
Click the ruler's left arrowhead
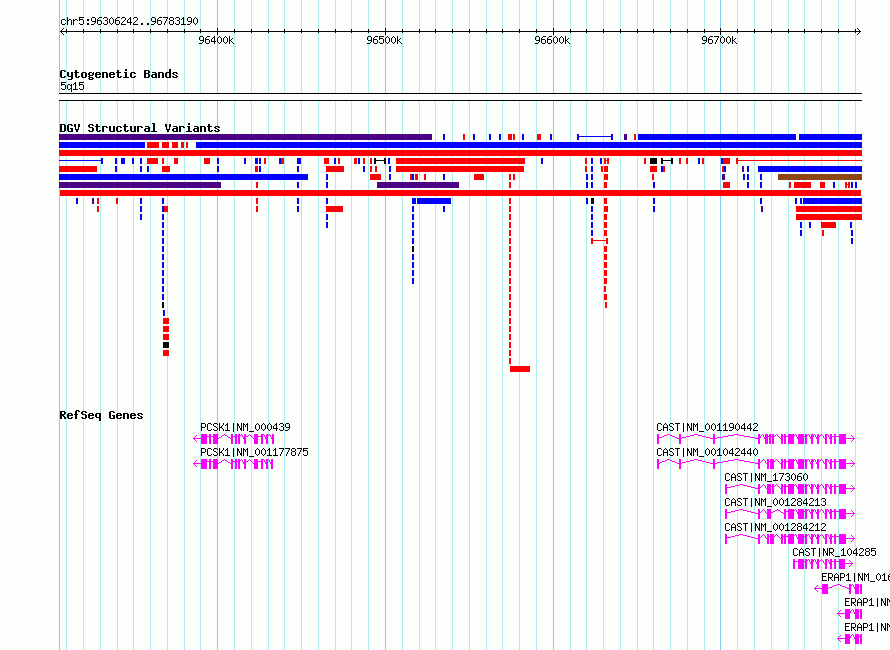[62, 32]
